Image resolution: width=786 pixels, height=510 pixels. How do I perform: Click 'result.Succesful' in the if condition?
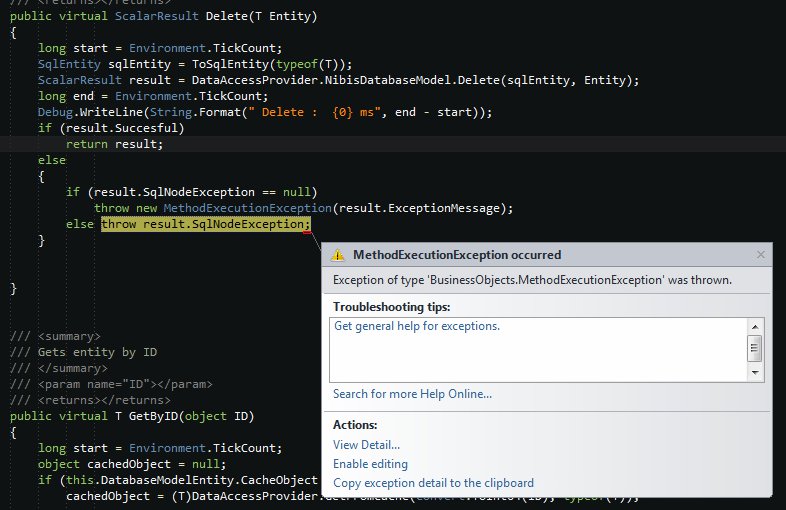(x=122, y=128)
